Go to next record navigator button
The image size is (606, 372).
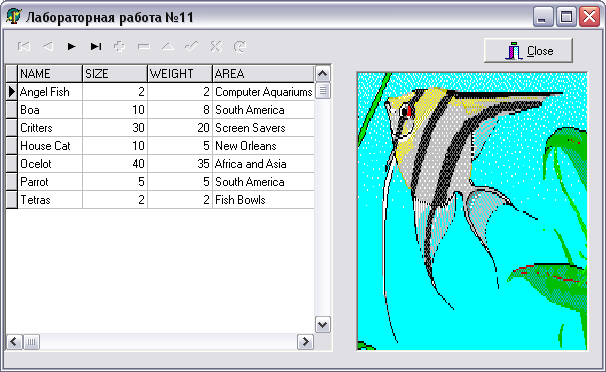[x=72, y=47]
